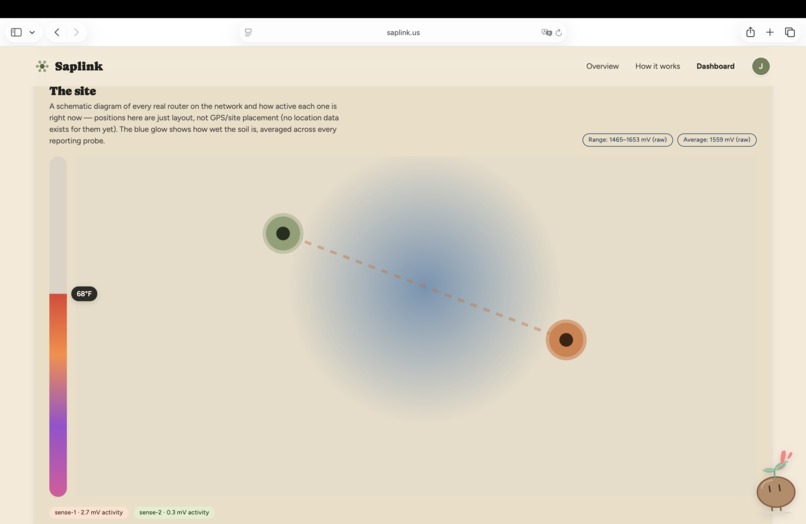The height and width of the screenshot is (524, 806).
Task: Click the Saplink logo icon
Action: (42, 66)
